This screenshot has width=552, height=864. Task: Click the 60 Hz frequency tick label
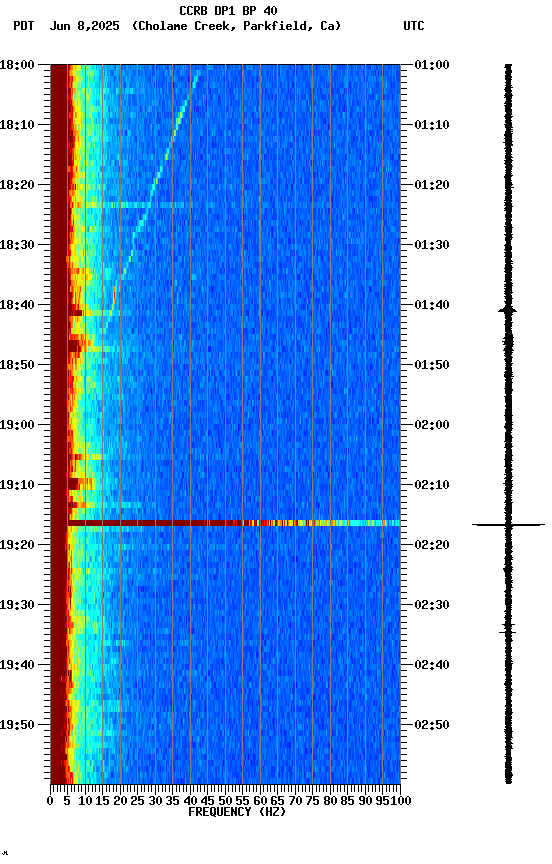(x=260, y=801)
